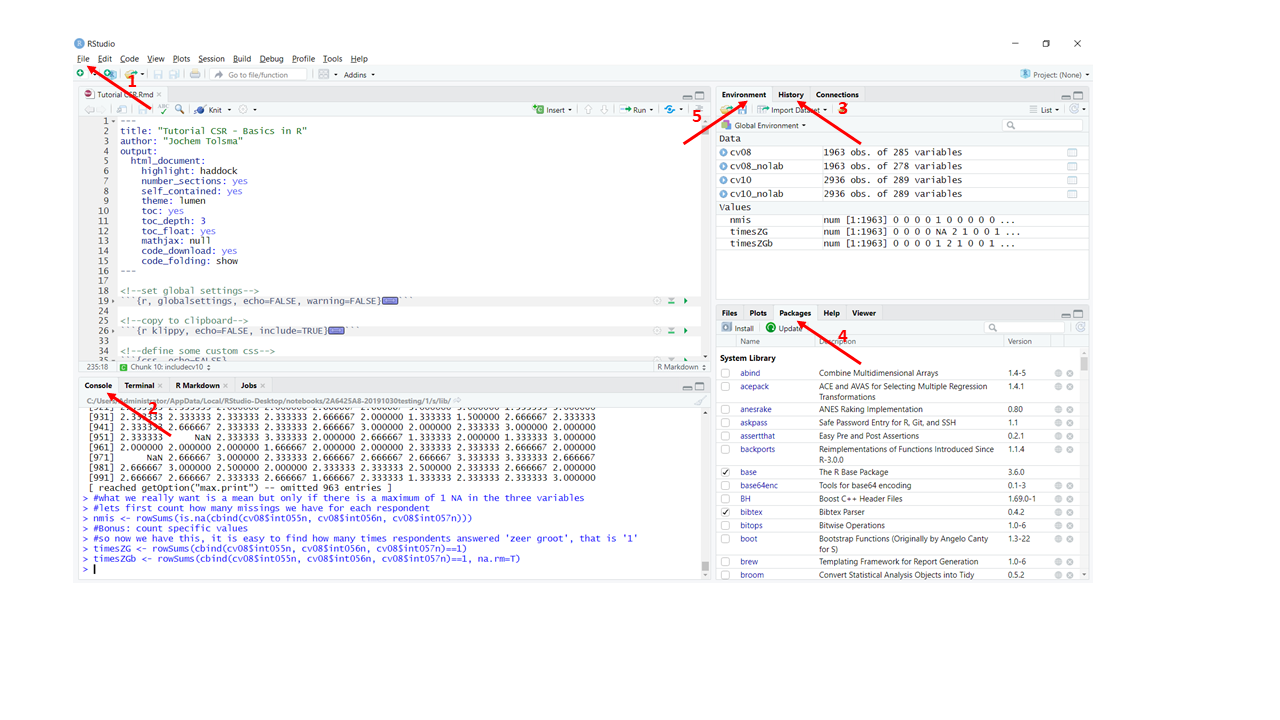This screenshot has width=1280, height=720.
Task: Run the klippy chunk with green play icon
Action: [685, 330]
